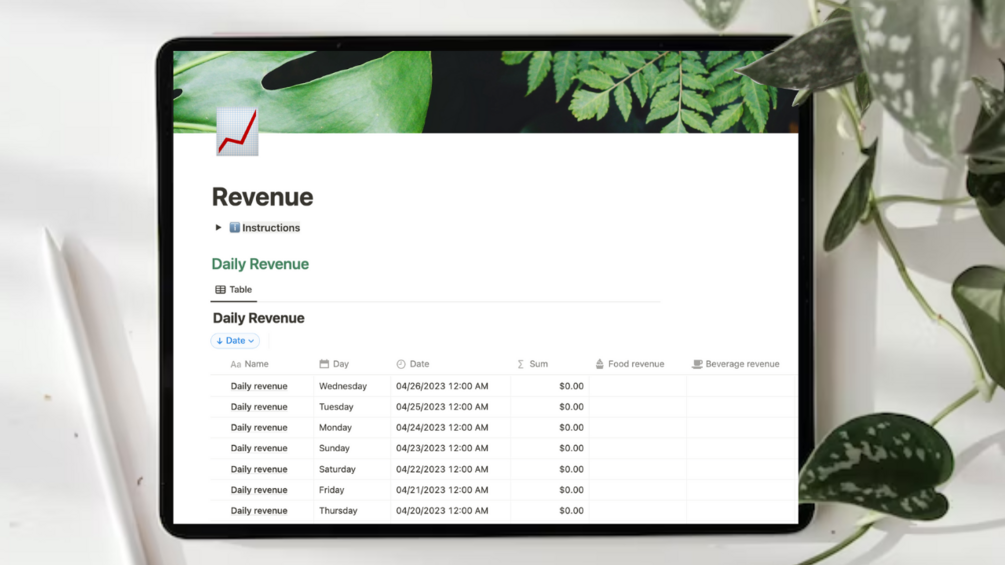Click the 04/25/2023 12:00 AM date cell
The height and width of the screenshot is (565, 1005).
tap(451, 407)
